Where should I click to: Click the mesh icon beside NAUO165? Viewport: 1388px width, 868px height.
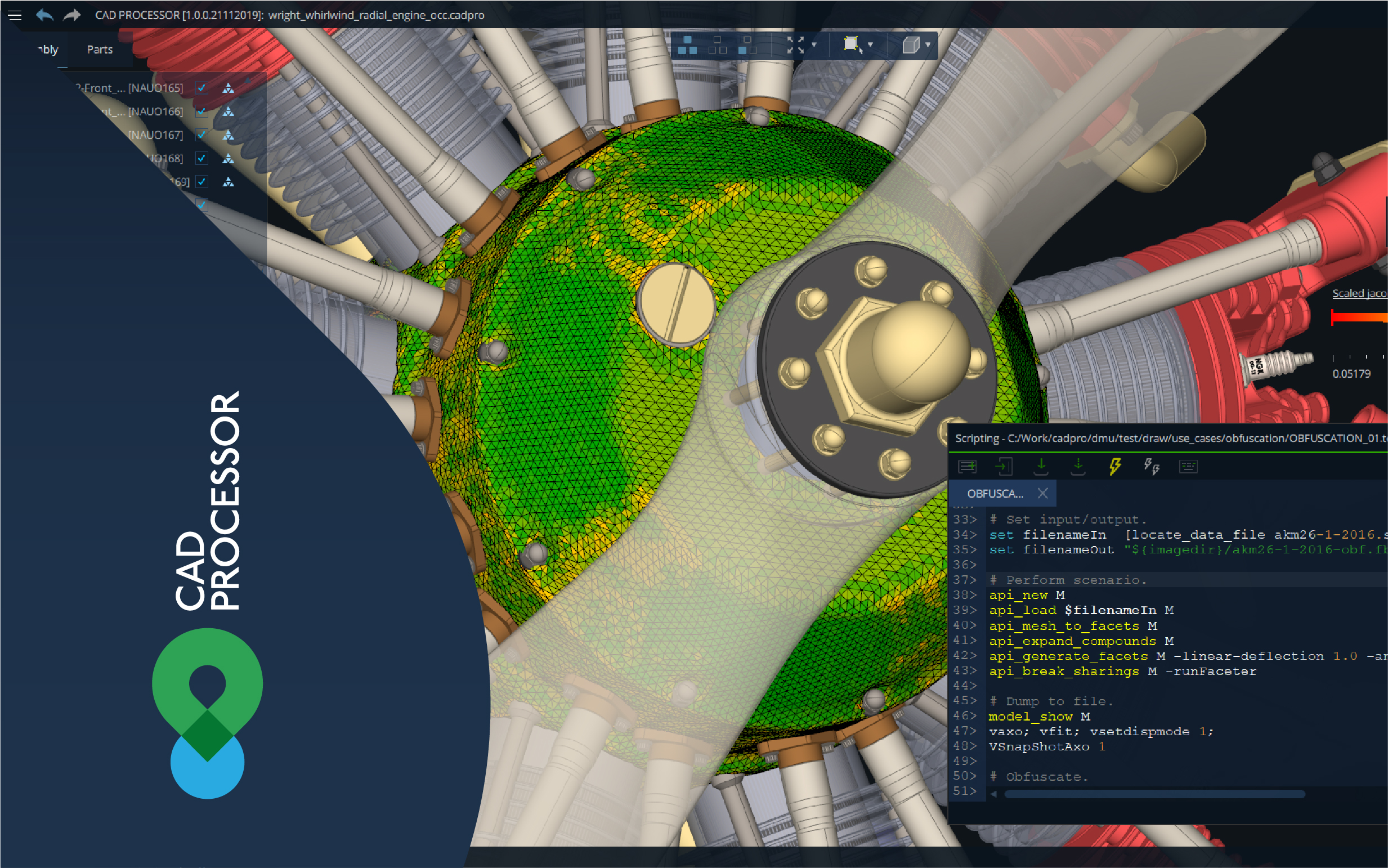click(x=229, y=88)
